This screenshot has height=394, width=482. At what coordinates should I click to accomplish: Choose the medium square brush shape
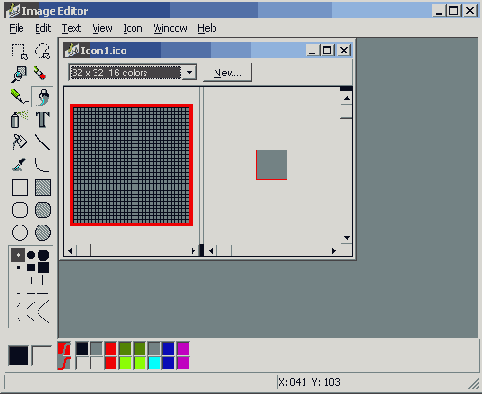(31, 267)
